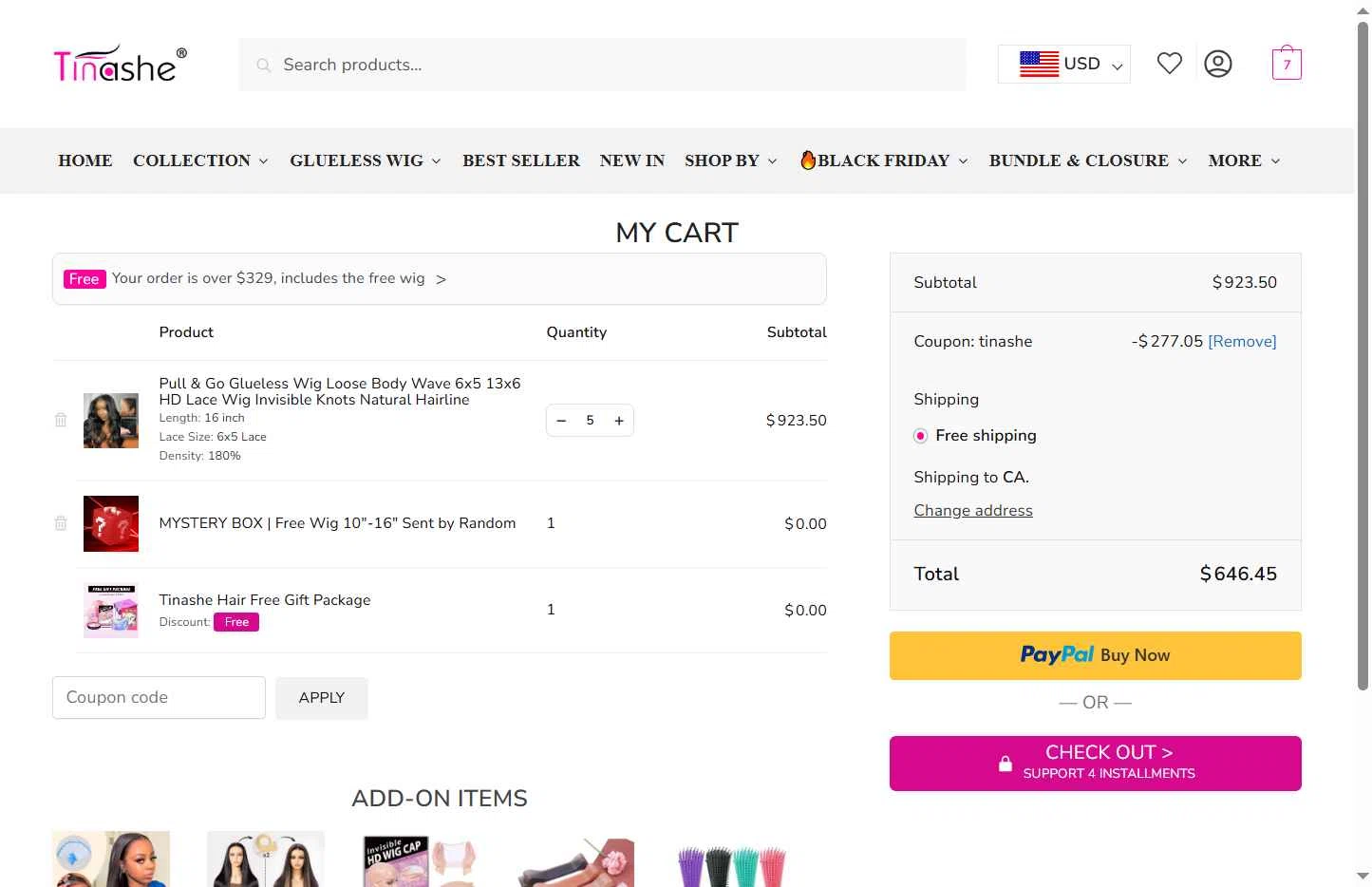
Task: Click the Check Out button
Action: pyautogui.click(x=1096, y=764)
